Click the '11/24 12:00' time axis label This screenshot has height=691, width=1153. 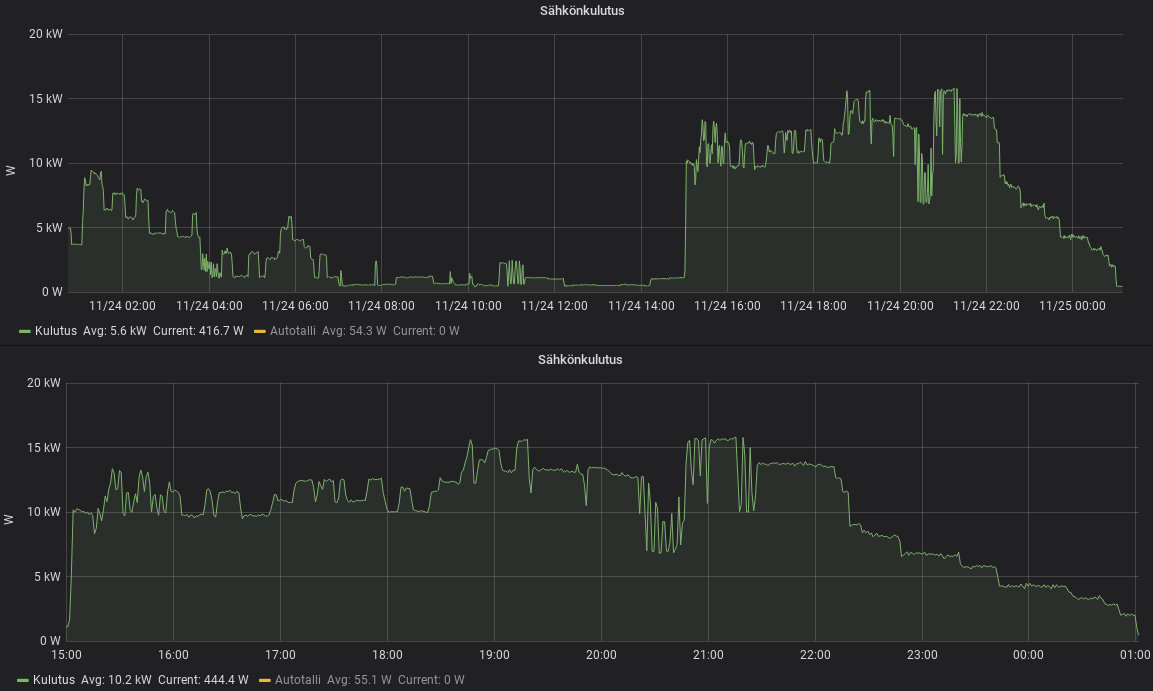pos(554,307)
